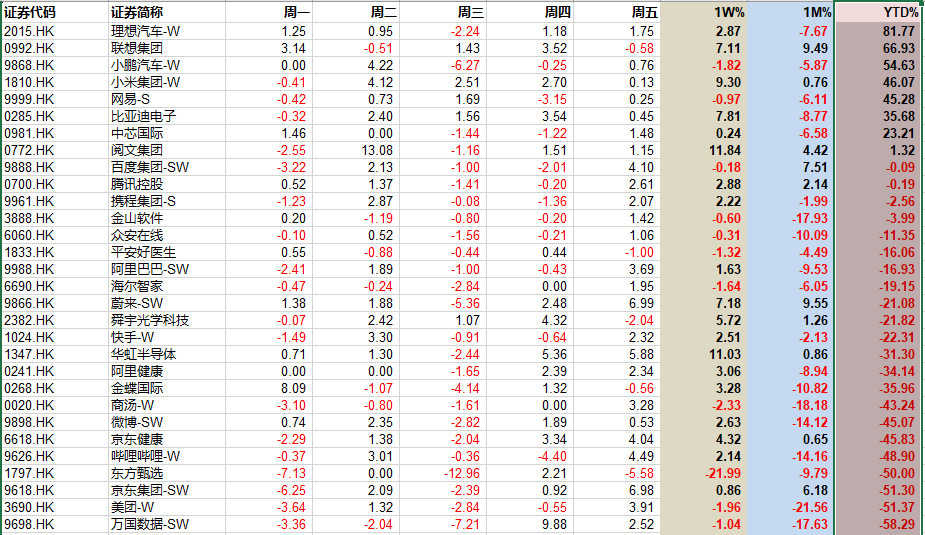Select 万国数据-SW Thursday value 9.88
This screenshot has width=925, height=535.
click(530, 524)
